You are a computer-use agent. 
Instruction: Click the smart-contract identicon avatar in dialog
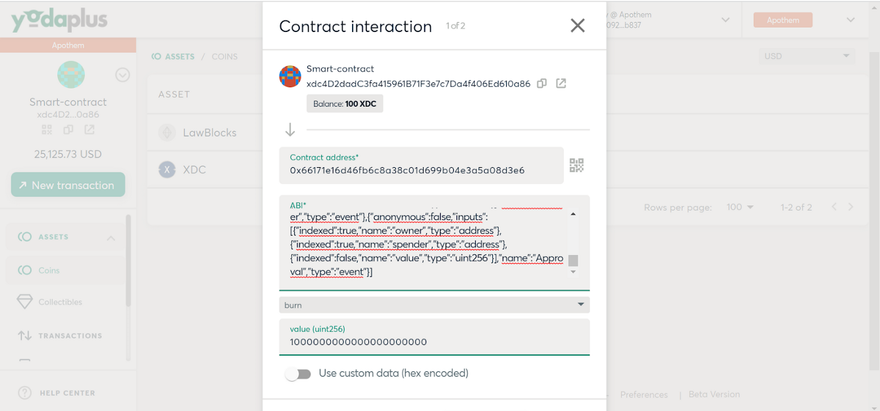[x=290, y=76]
